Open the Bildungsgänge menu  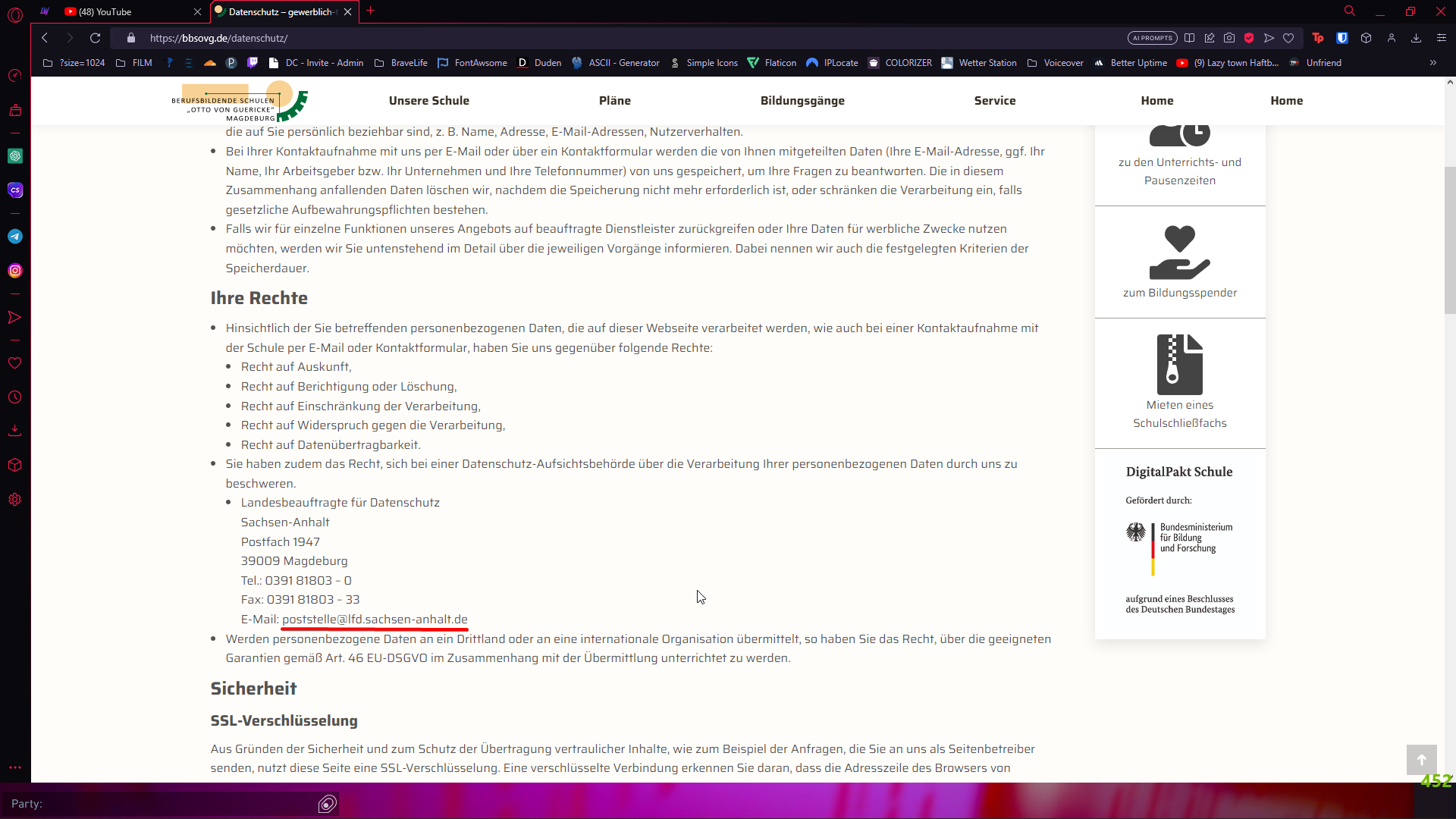point(802,101)
